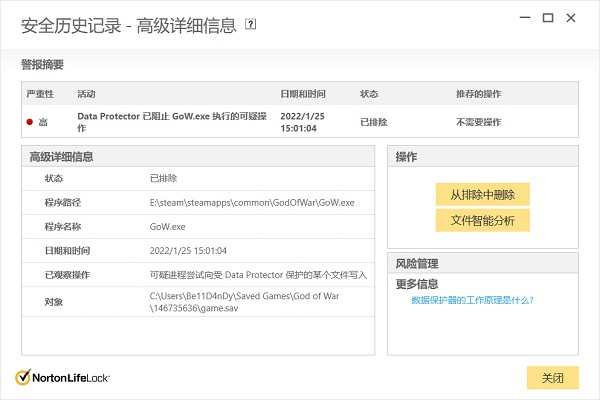Click the 不需要操作 recommended action cell
The image size is (600, 400).
(478, 122)
